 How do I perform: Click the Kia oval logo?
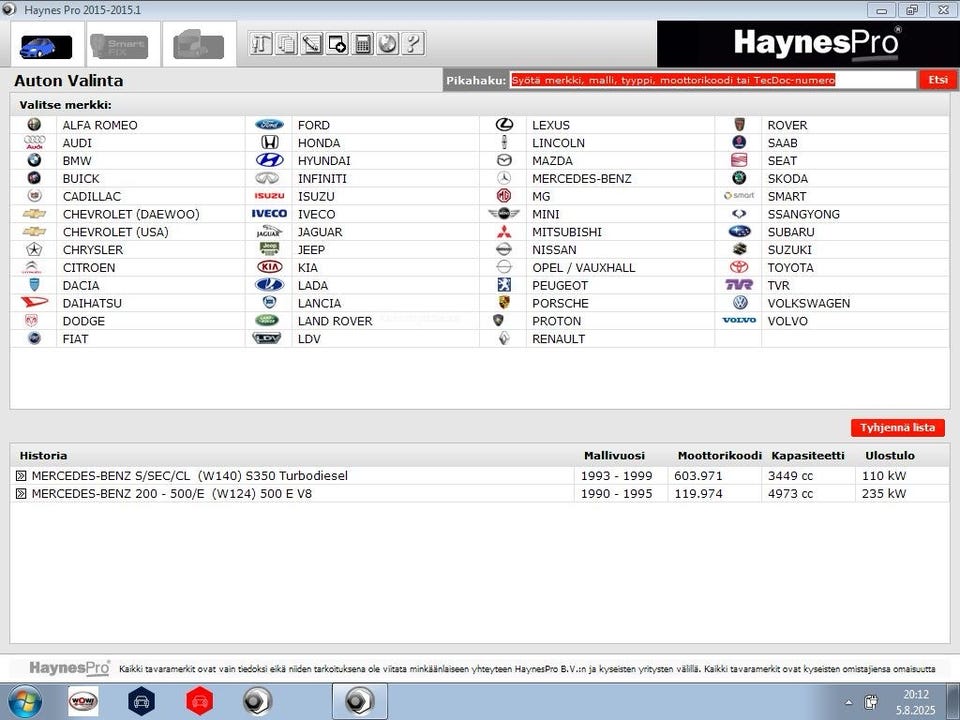click(x=269, y=267)
